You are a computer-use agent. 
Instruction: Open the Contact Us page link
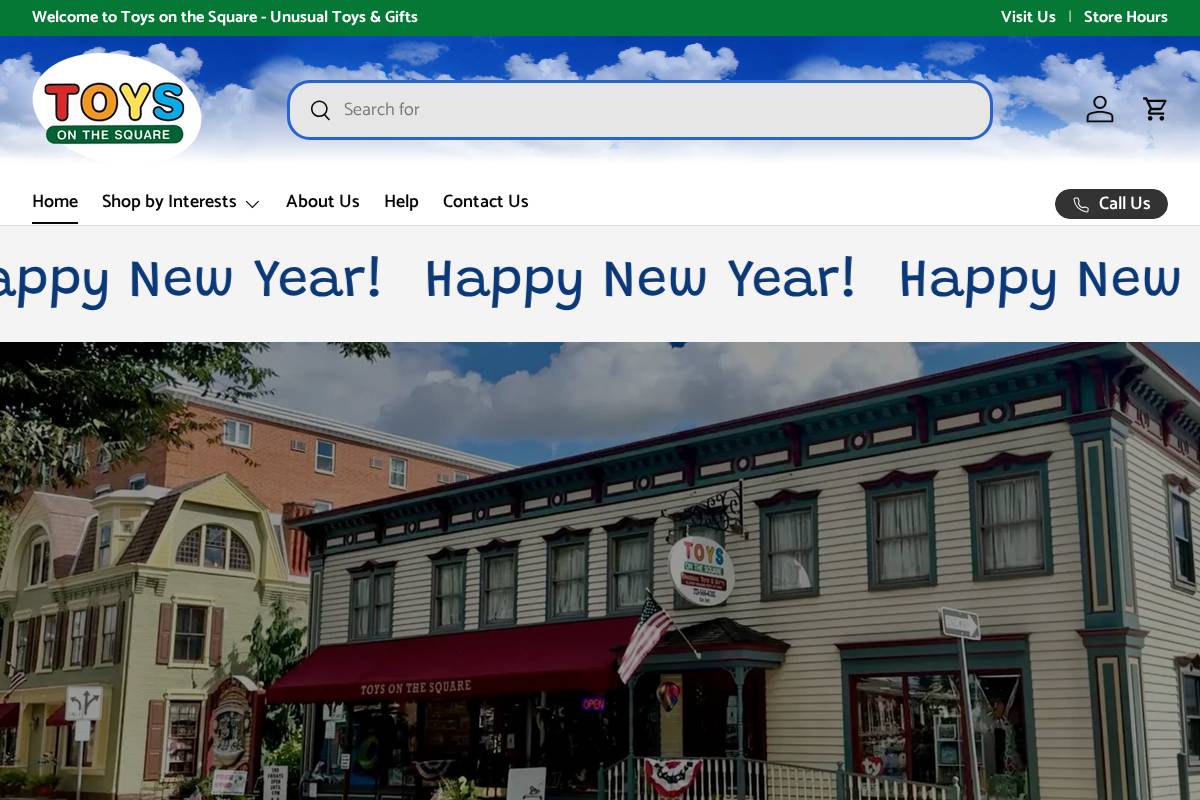coord(485,201)
